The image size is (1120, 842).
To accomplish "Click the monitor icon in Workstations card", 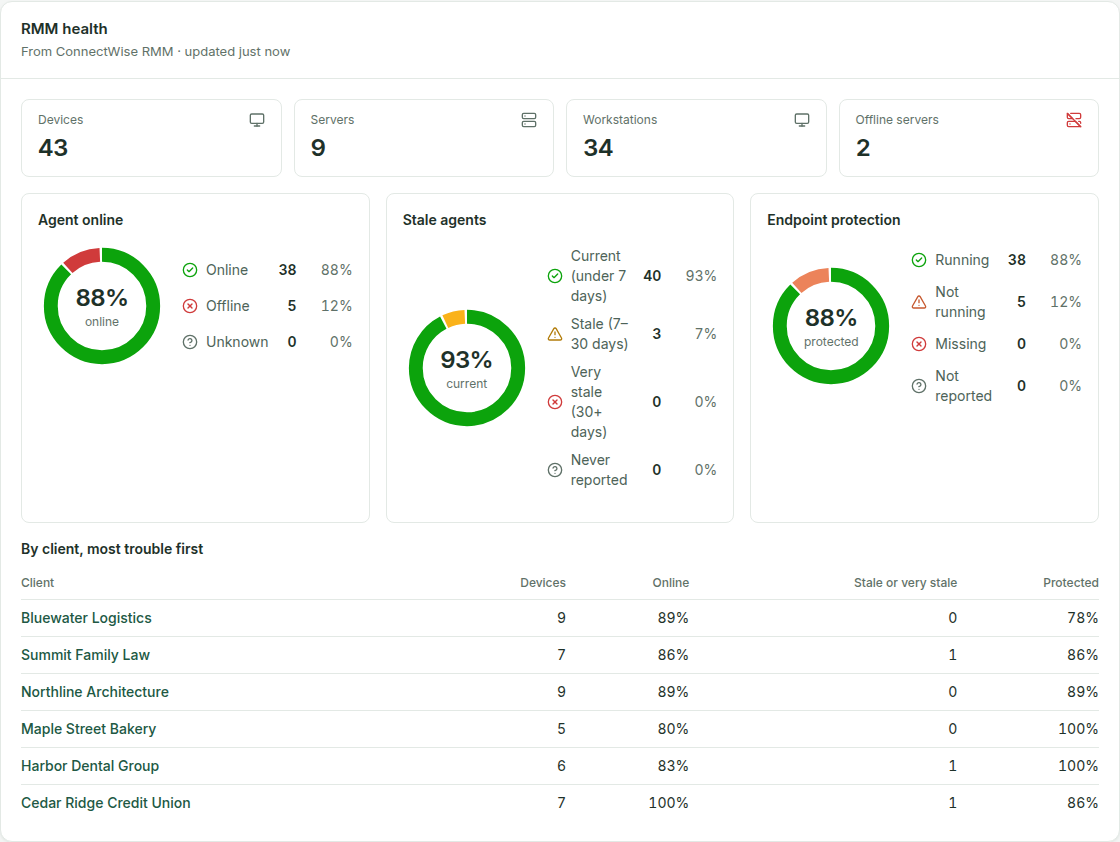I will (x=801, y=120).
